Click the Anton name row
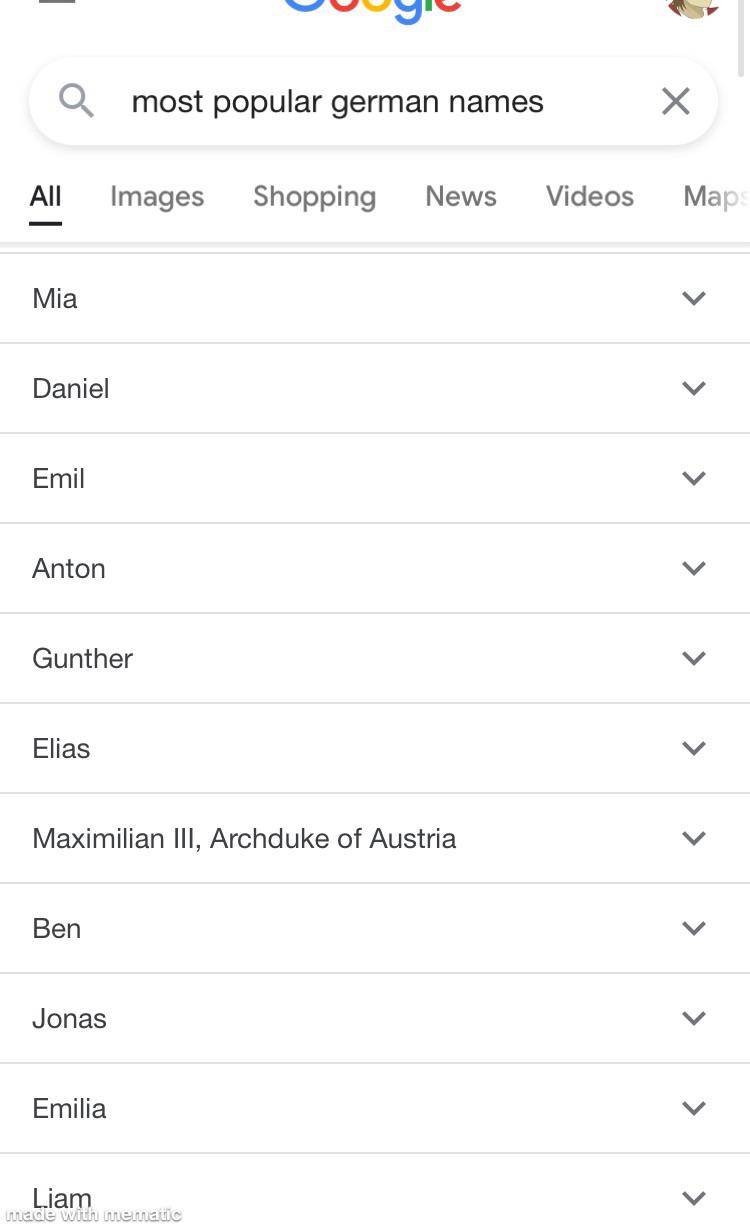Viewport: 750px width, 1226px height. 69,568
